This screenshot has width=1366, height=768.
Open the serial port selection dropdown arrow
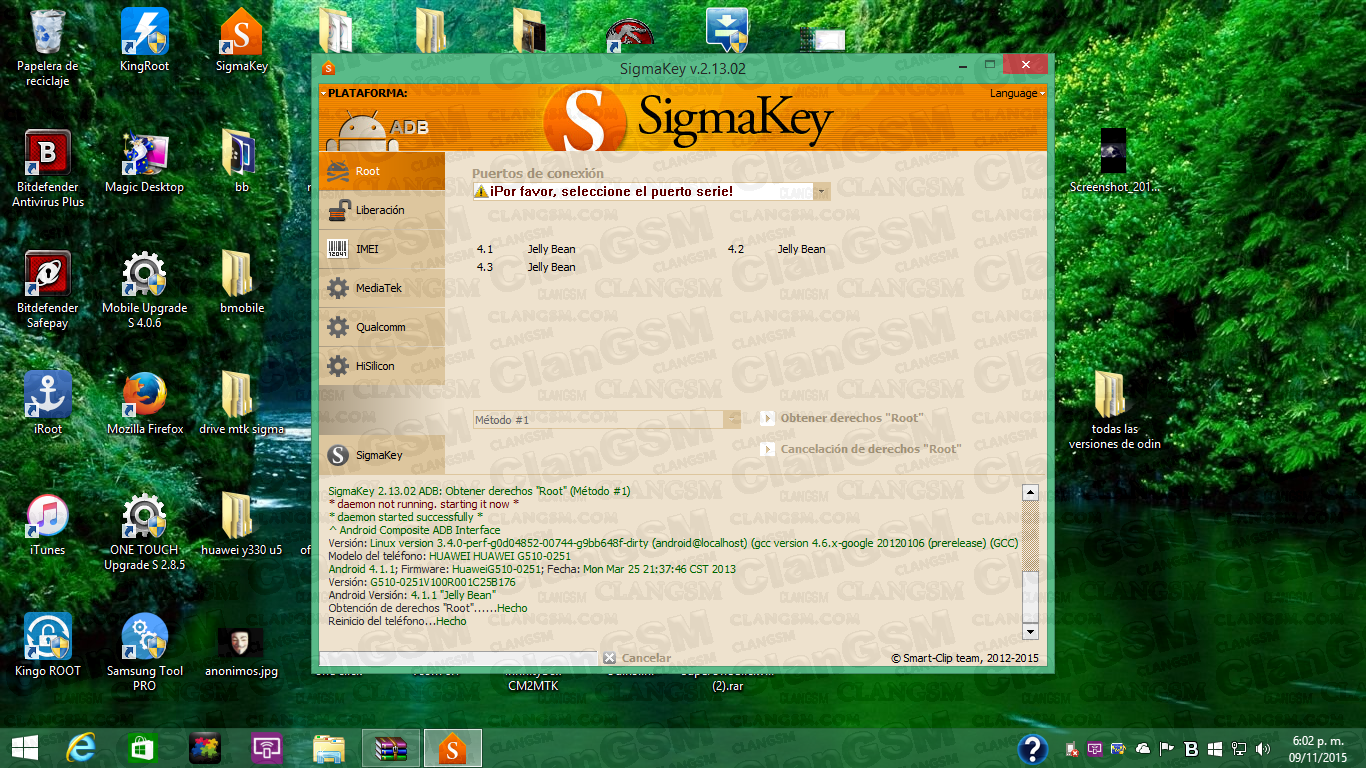(821, 191)
